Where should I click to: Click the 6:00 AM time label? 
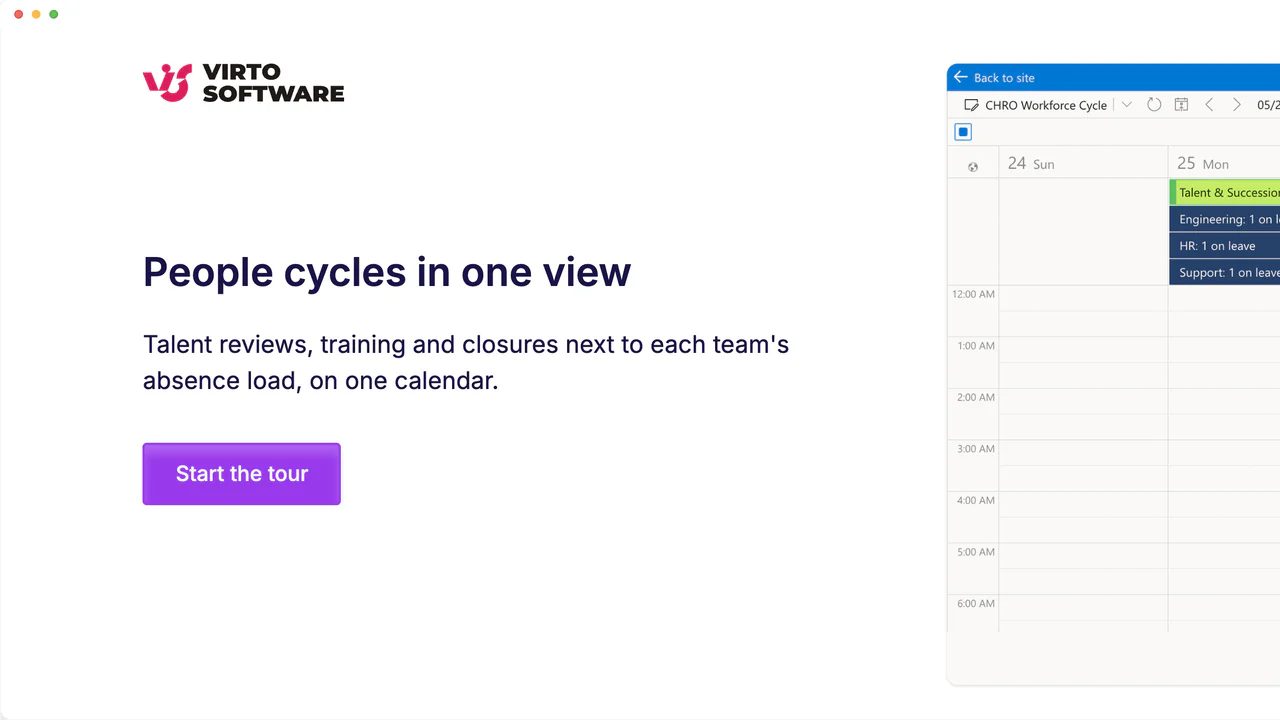[x=975, y=604]
